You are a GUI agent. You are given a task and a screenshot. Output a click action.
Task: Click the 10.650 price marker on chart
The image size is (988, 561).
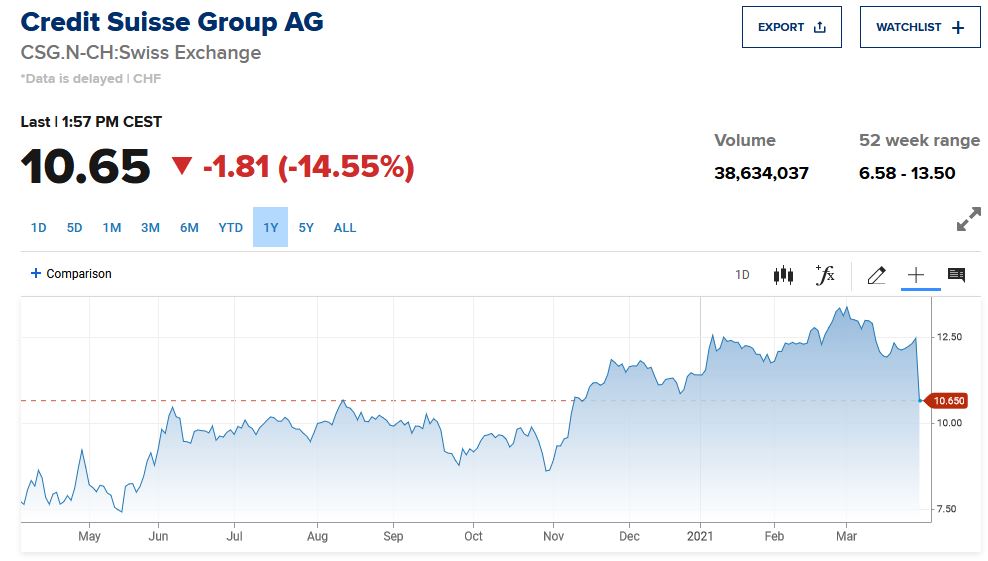tap(948, 401)
